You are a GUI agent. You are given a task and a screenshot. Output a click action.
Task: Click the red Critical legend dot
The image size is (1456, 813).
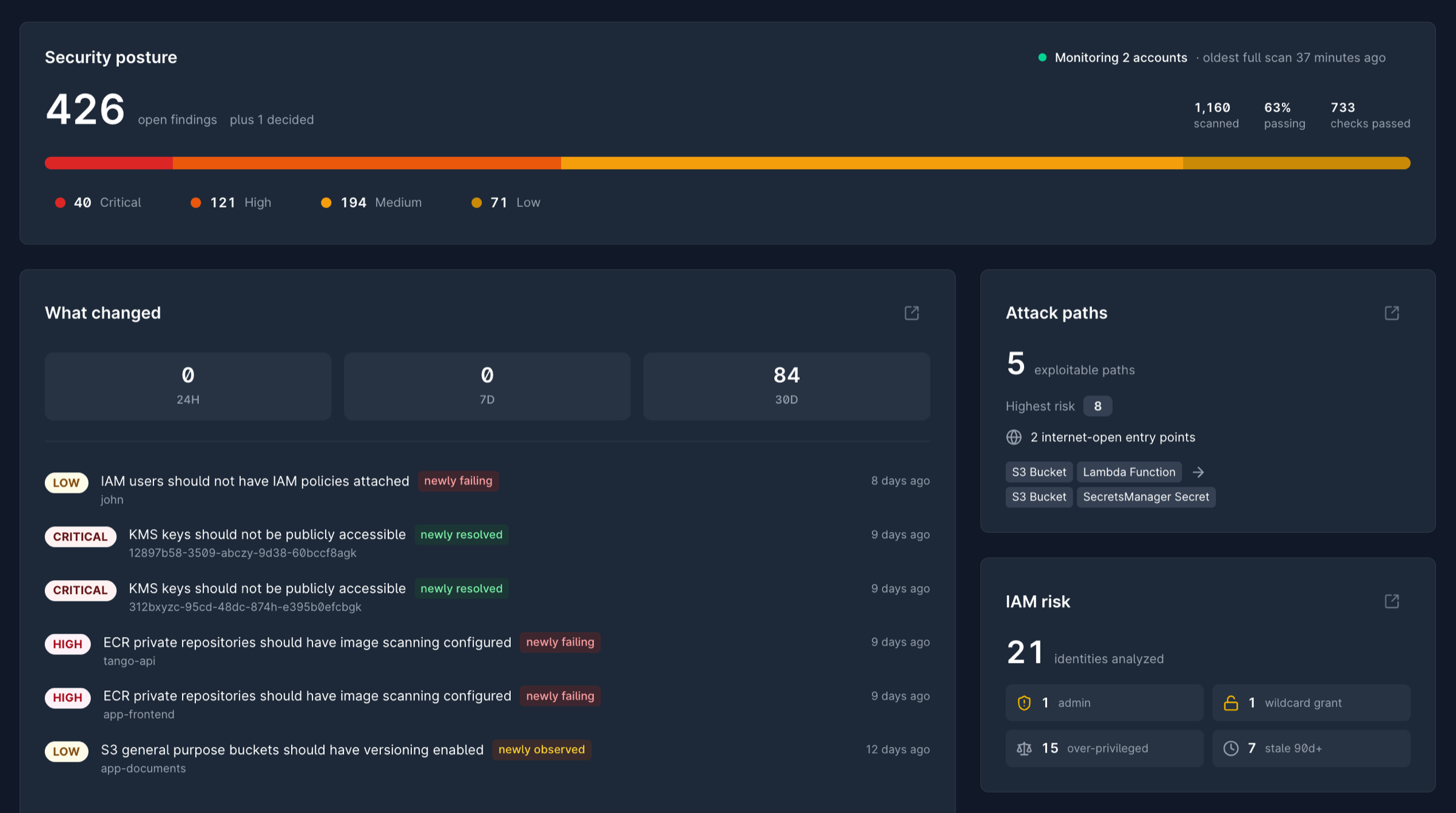[60, 203]
